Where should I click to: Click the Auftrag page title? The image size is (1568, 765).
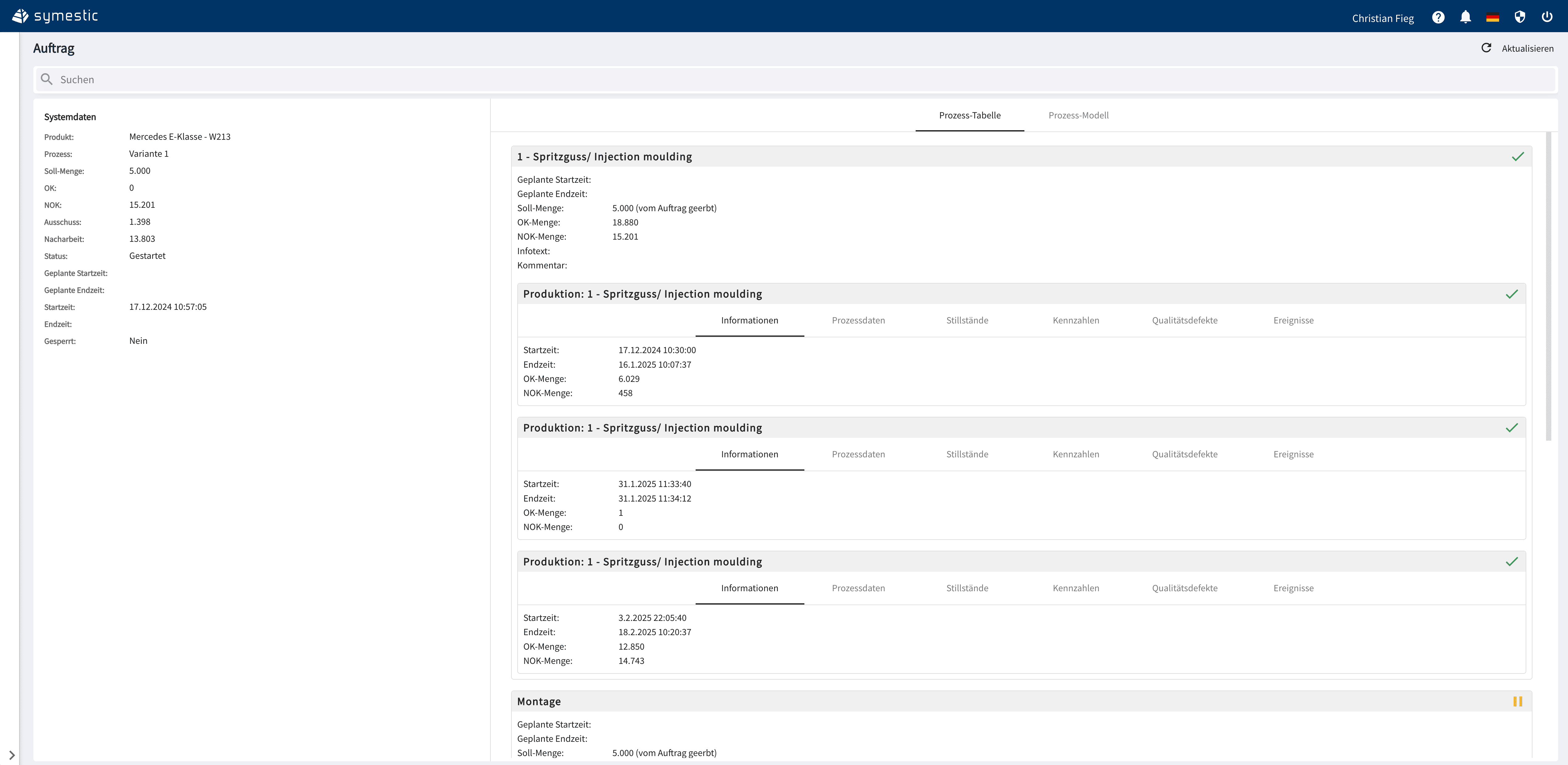point(53,48)
